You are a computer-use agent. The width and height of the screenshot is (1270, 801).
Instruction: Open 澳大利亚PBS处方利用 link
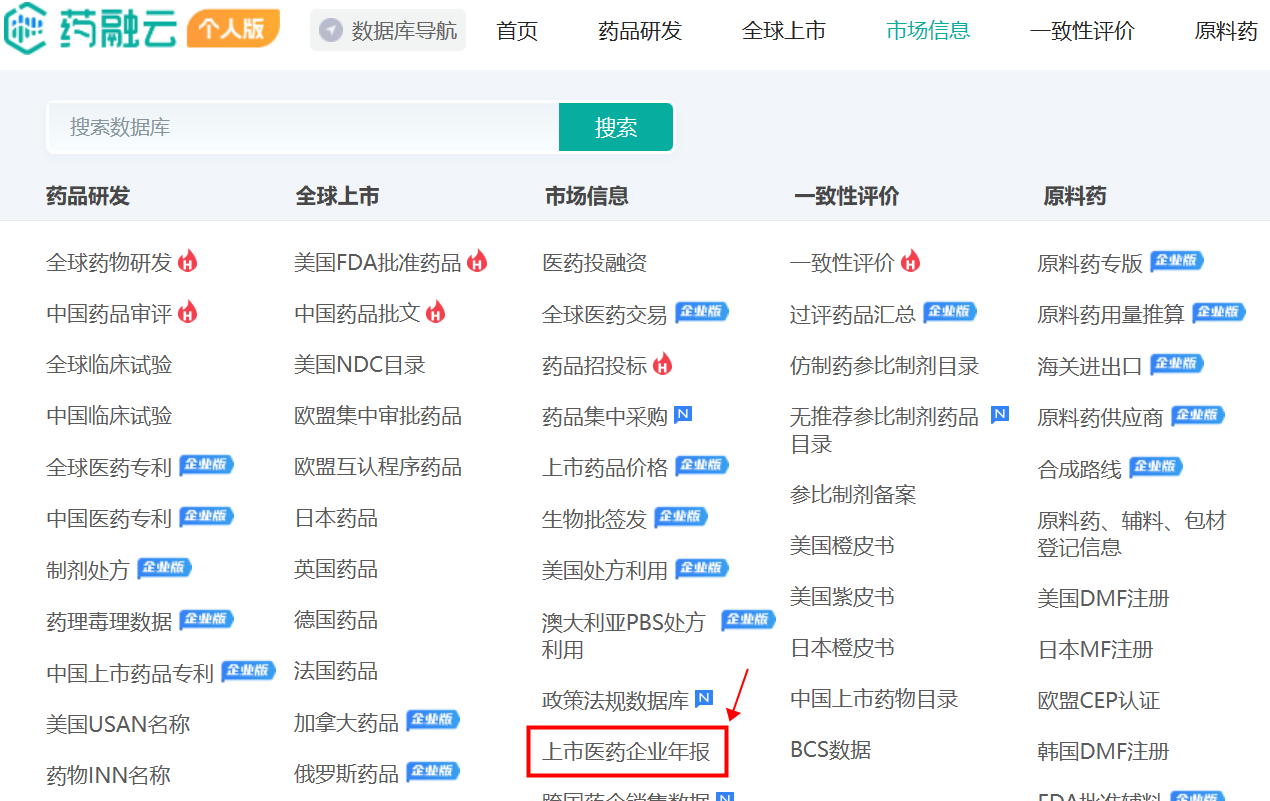coord(623,636)
